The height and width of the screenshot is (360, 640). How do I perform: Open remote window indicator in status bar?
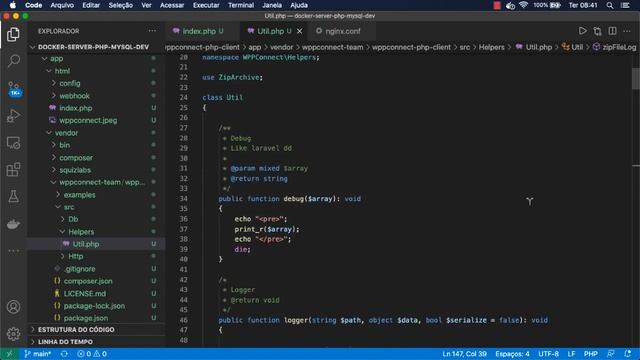pyautogui.click(x=9, y=354)
